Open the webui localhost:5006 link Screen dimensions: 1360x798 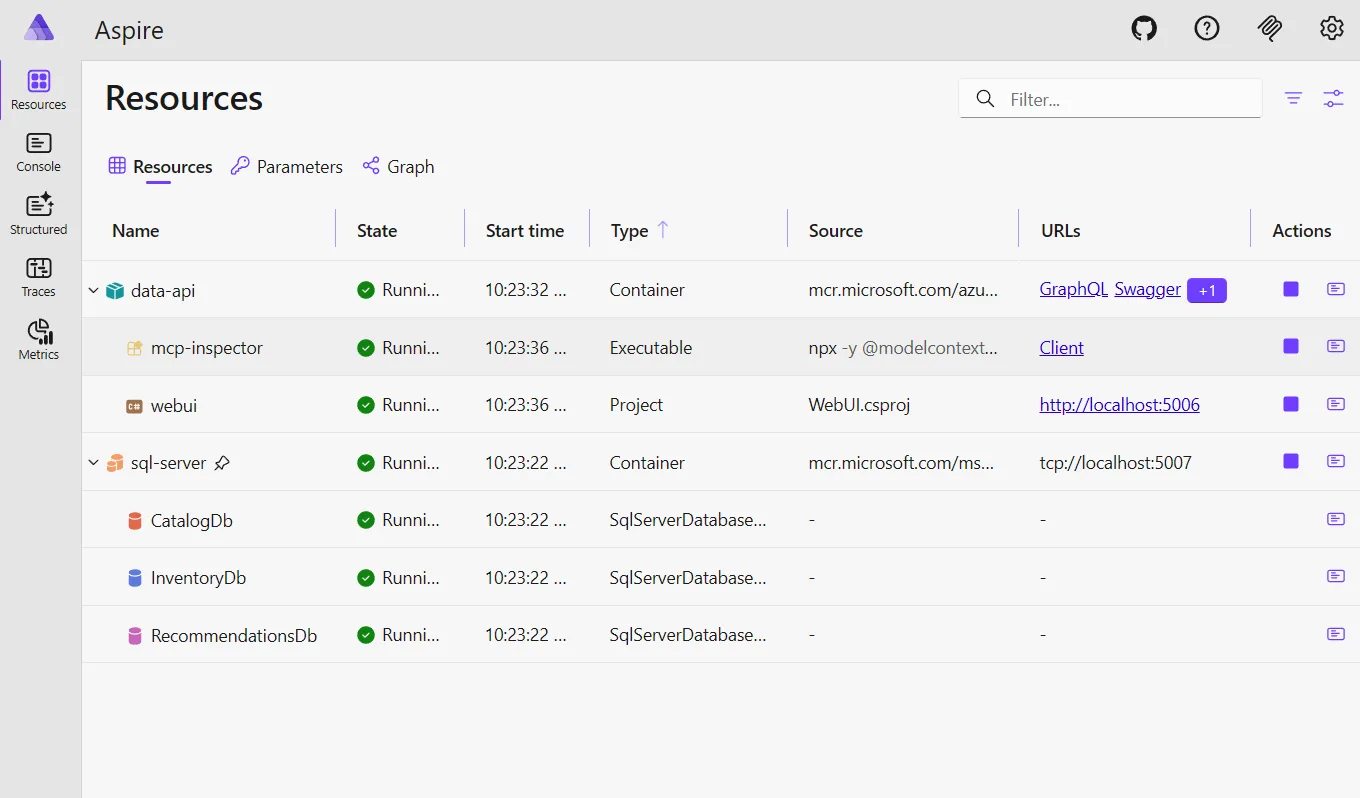pos(1119,405)
